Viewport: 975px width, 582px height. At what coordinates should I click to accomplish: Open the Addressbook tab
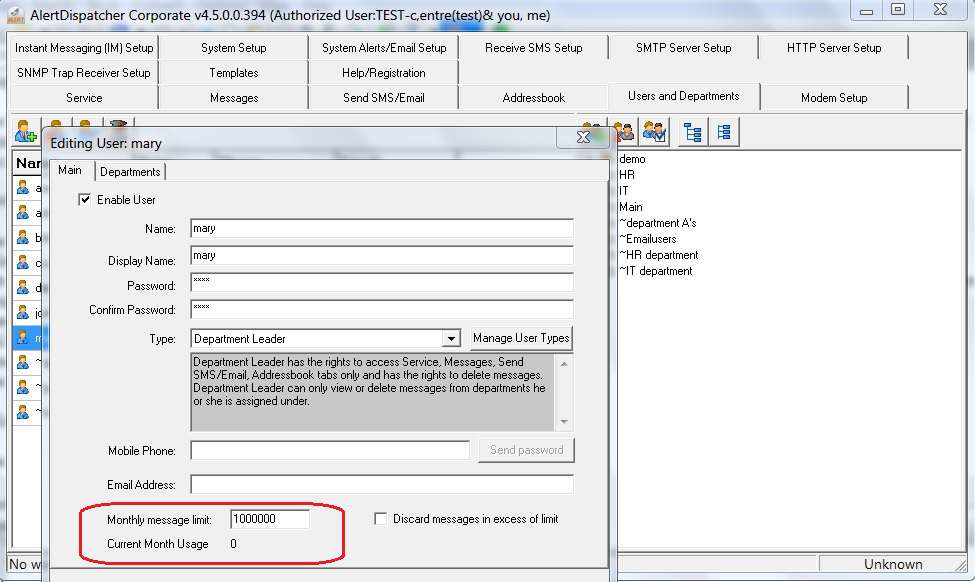tap(534, 98)
